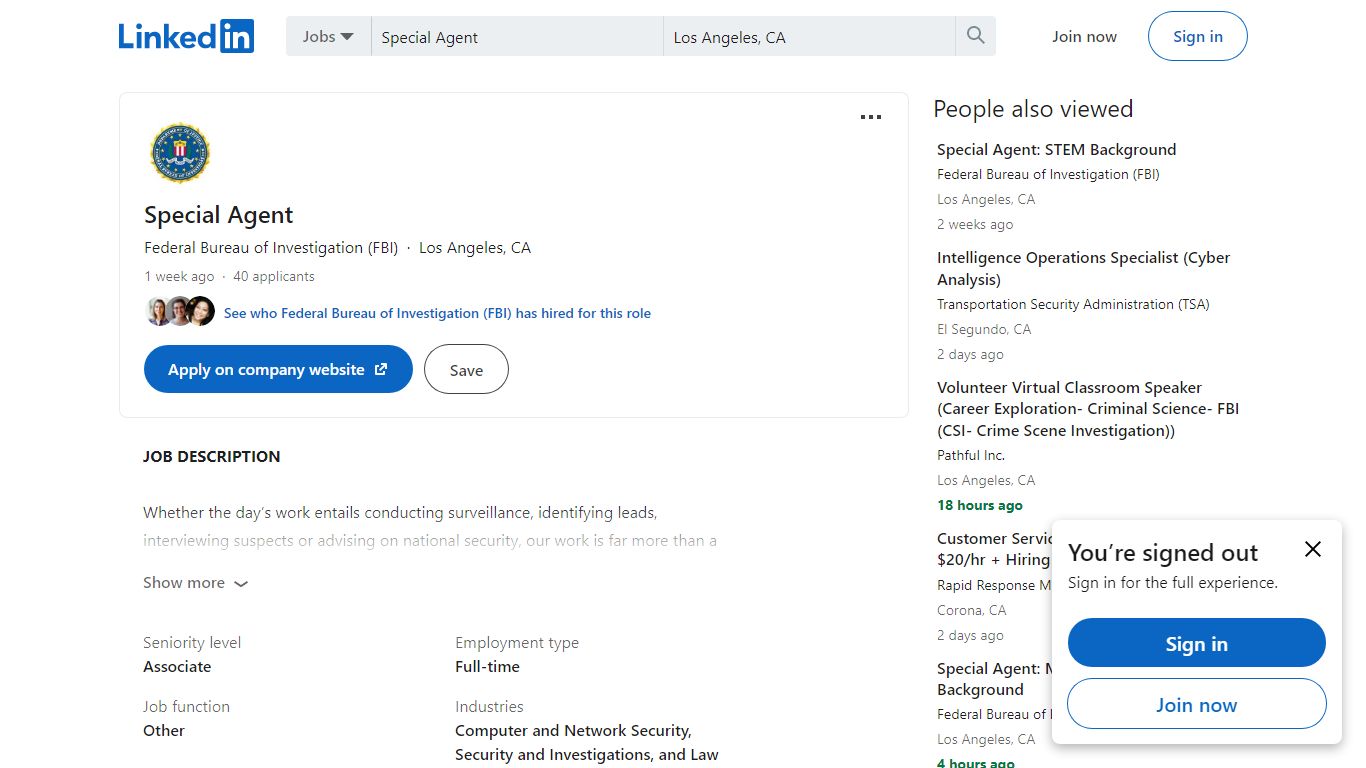Click the hired employees avatar photos

coord(181,312)
